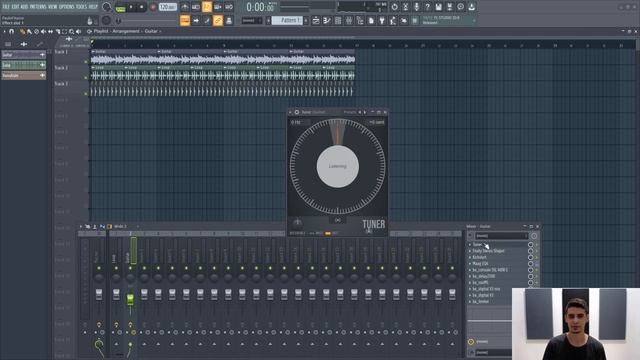Click the undo history icon in top toolbar
The height and width of the screenshot is (360, 640).
[x=394, y=7]
